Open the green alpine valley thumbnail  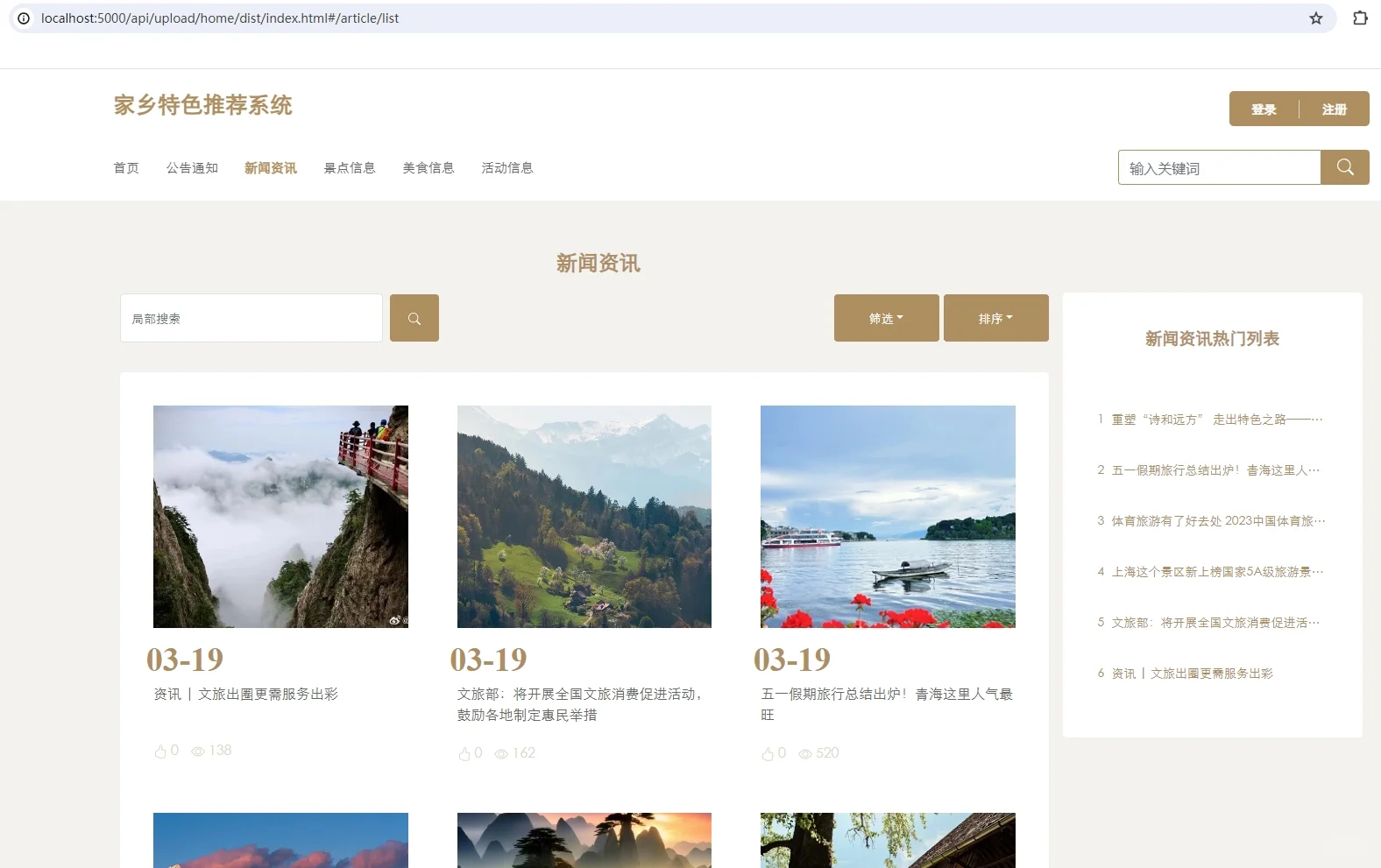[x=584, y=517]
